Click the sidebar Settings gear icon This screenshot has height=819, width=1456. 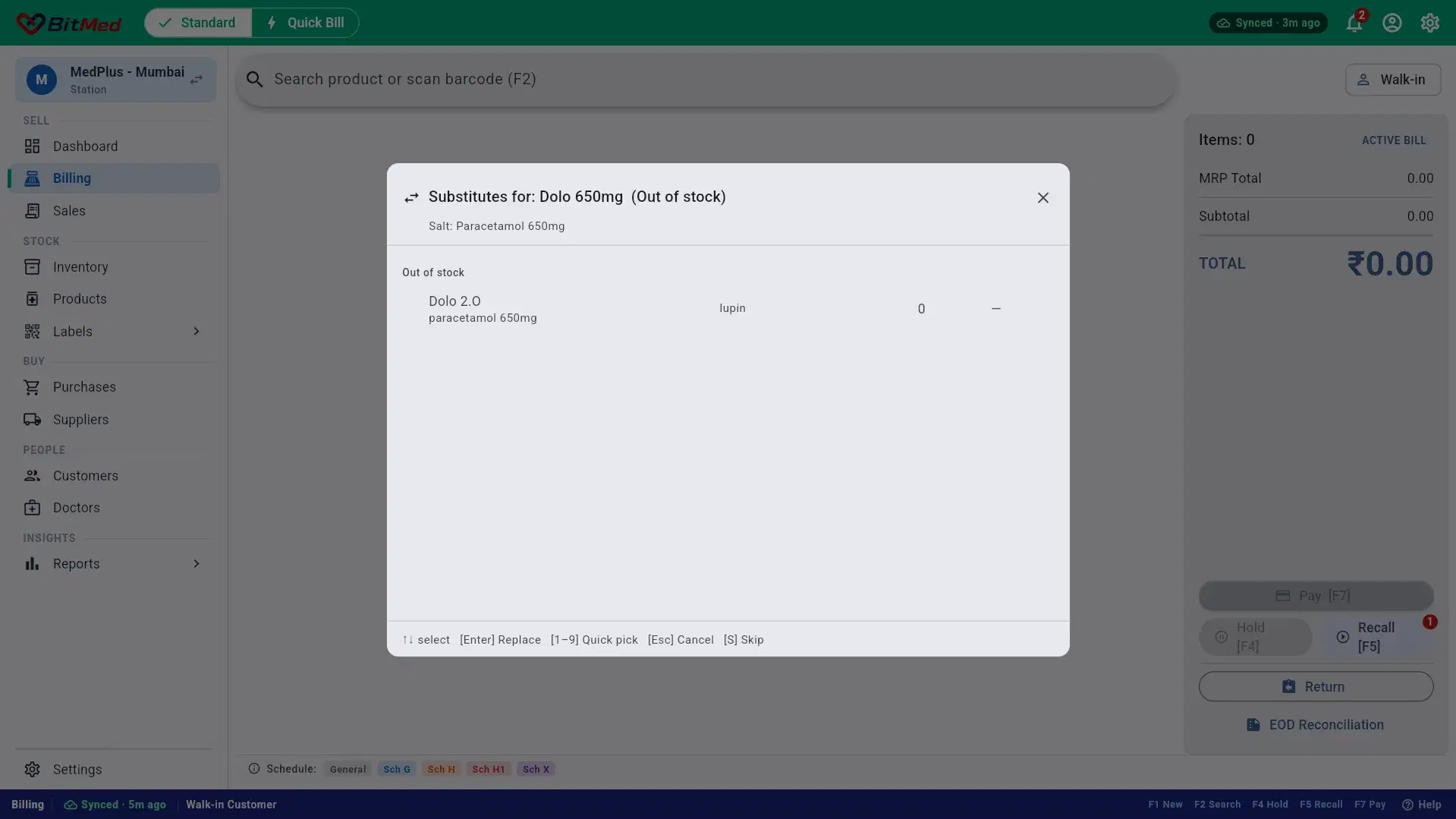(x=32, y=770)
